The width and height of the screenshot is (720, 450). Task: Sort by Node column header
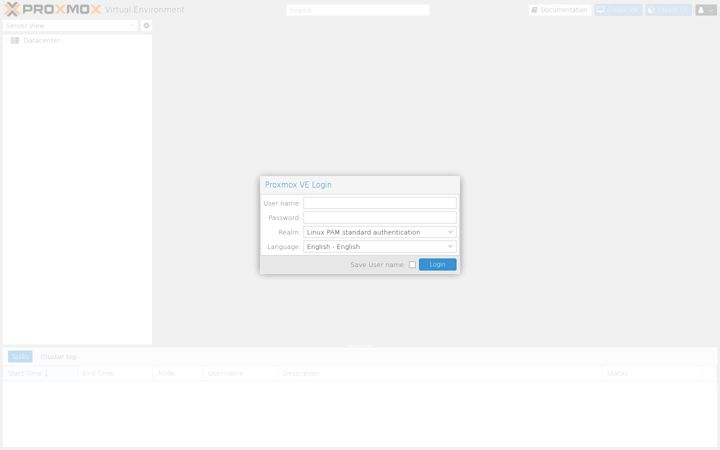[177, 373]
